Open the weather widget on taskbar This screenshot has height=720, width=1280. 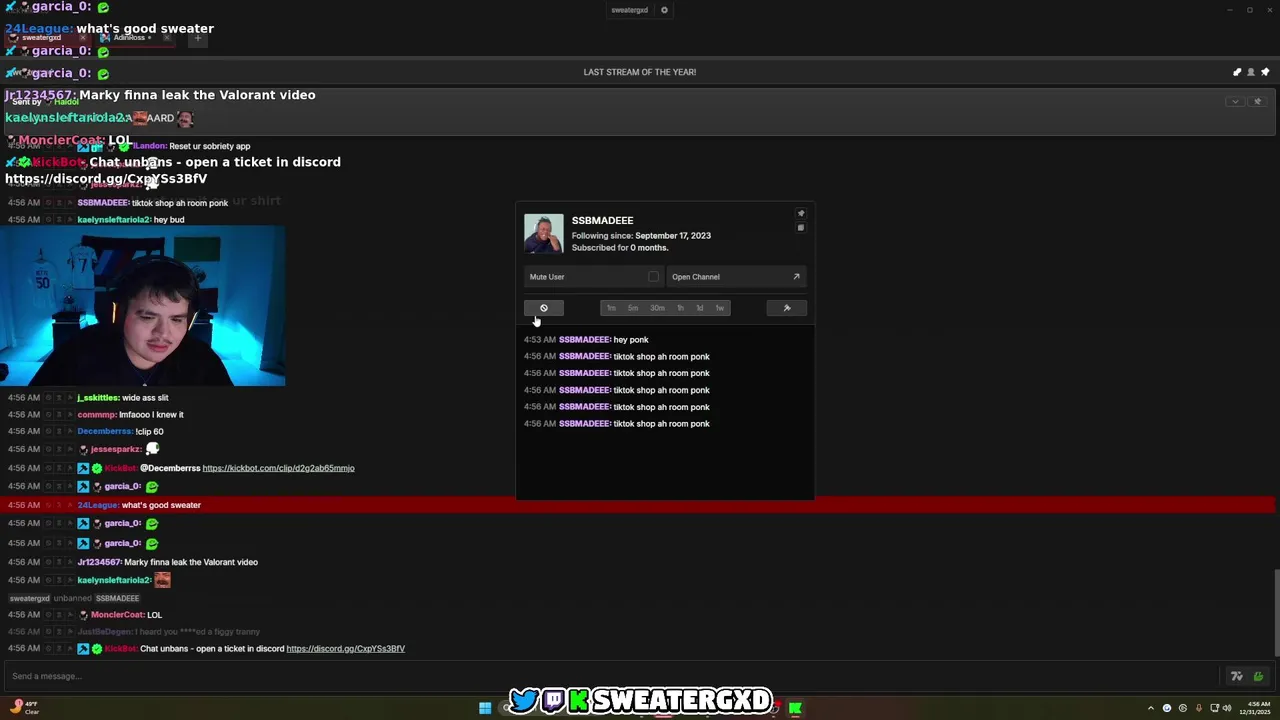point(24,708)
